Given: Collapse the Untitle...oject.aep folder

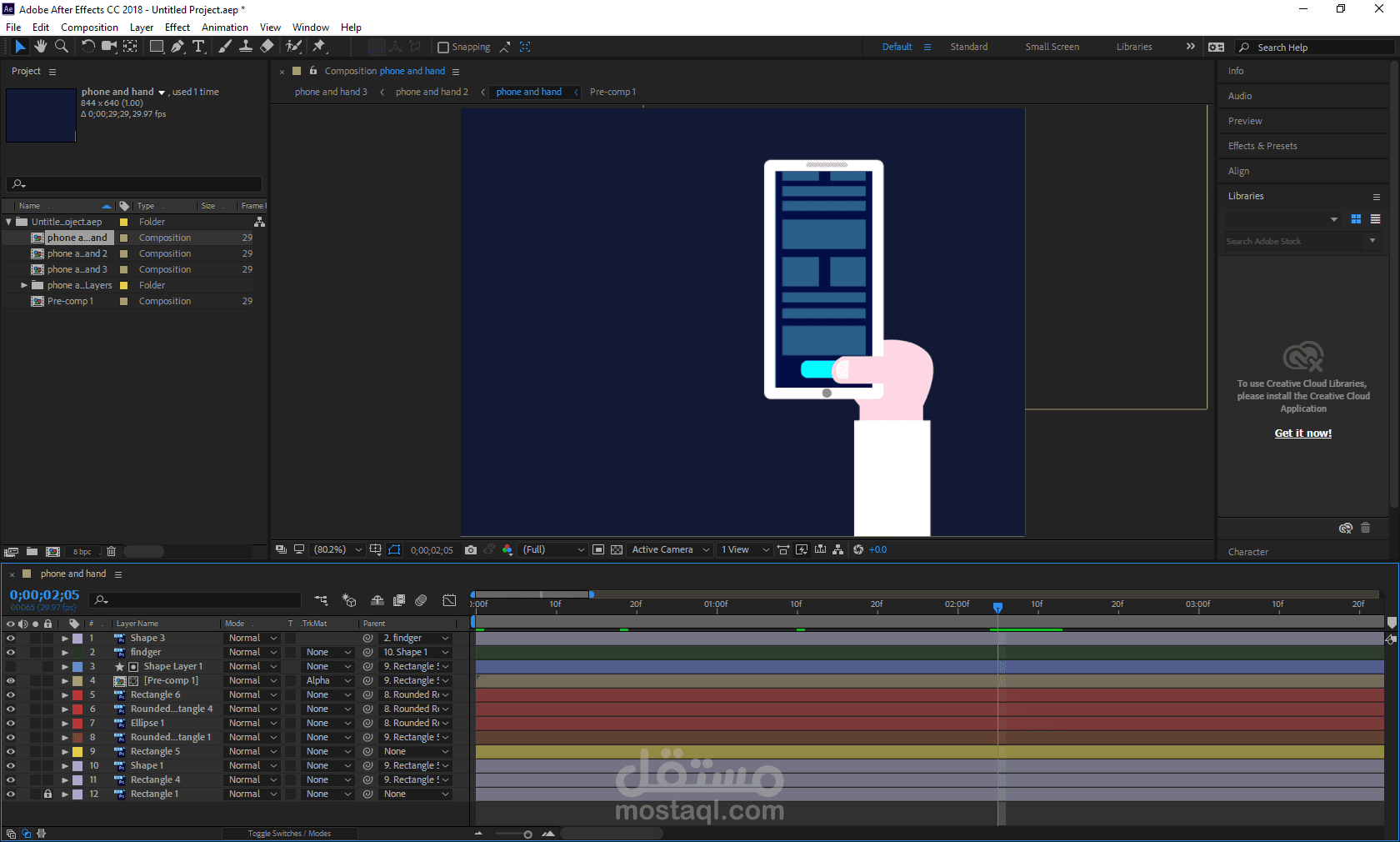Looking at the screenshot, I should pos(9,222).
